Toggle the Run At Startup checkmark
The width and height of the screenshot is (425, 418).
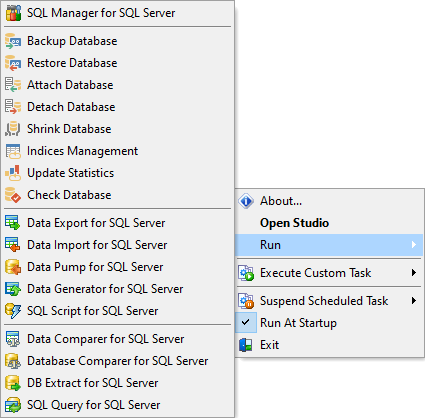[x=246, y=322]
